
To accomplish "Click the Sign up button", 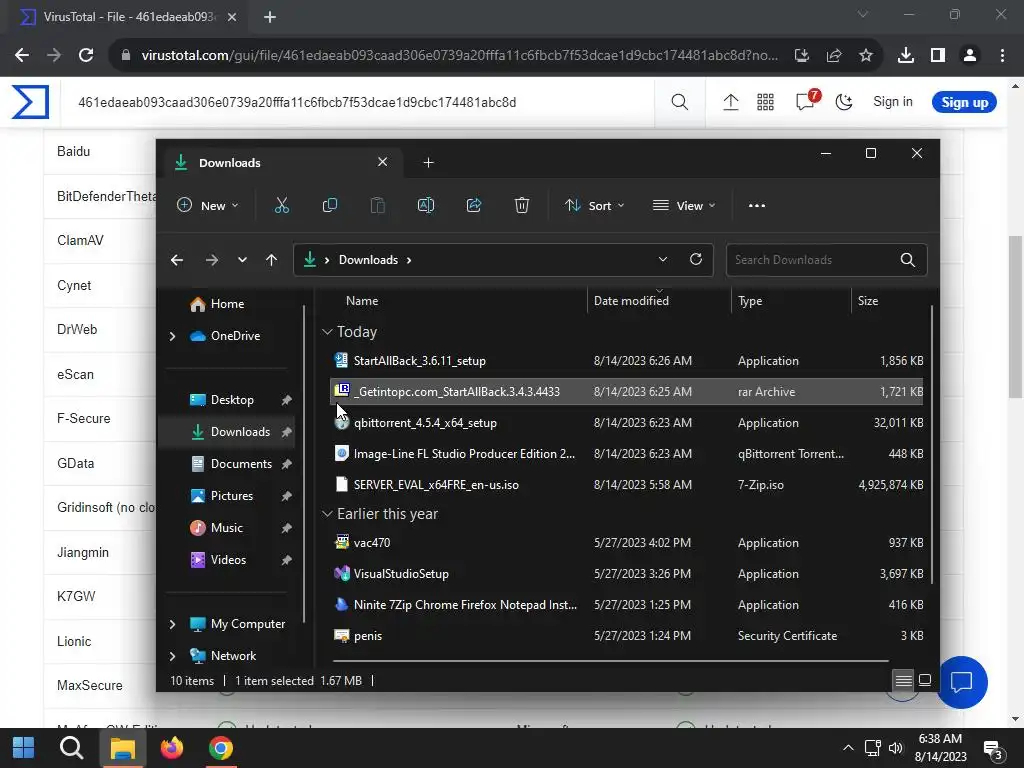I will tap(964, 103).
